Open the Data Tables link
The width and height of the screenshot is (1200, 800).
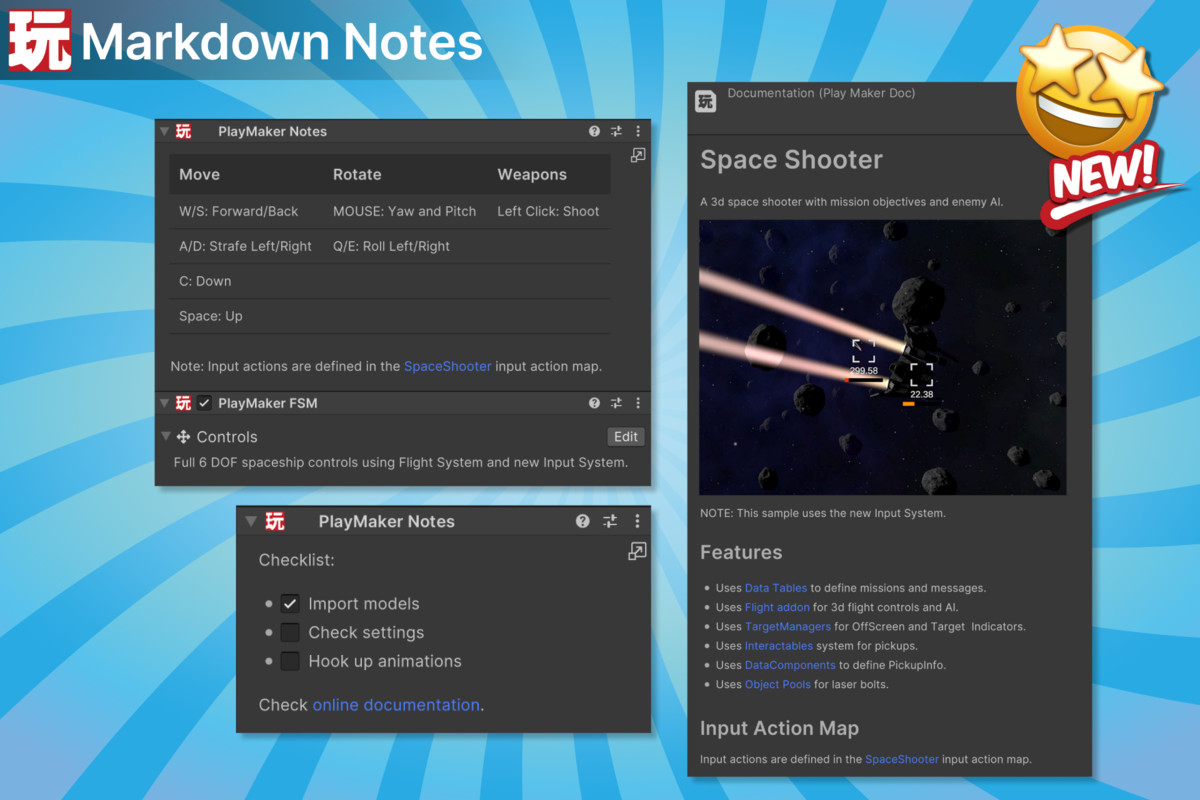pyautogui.click(x=776, y=588)
